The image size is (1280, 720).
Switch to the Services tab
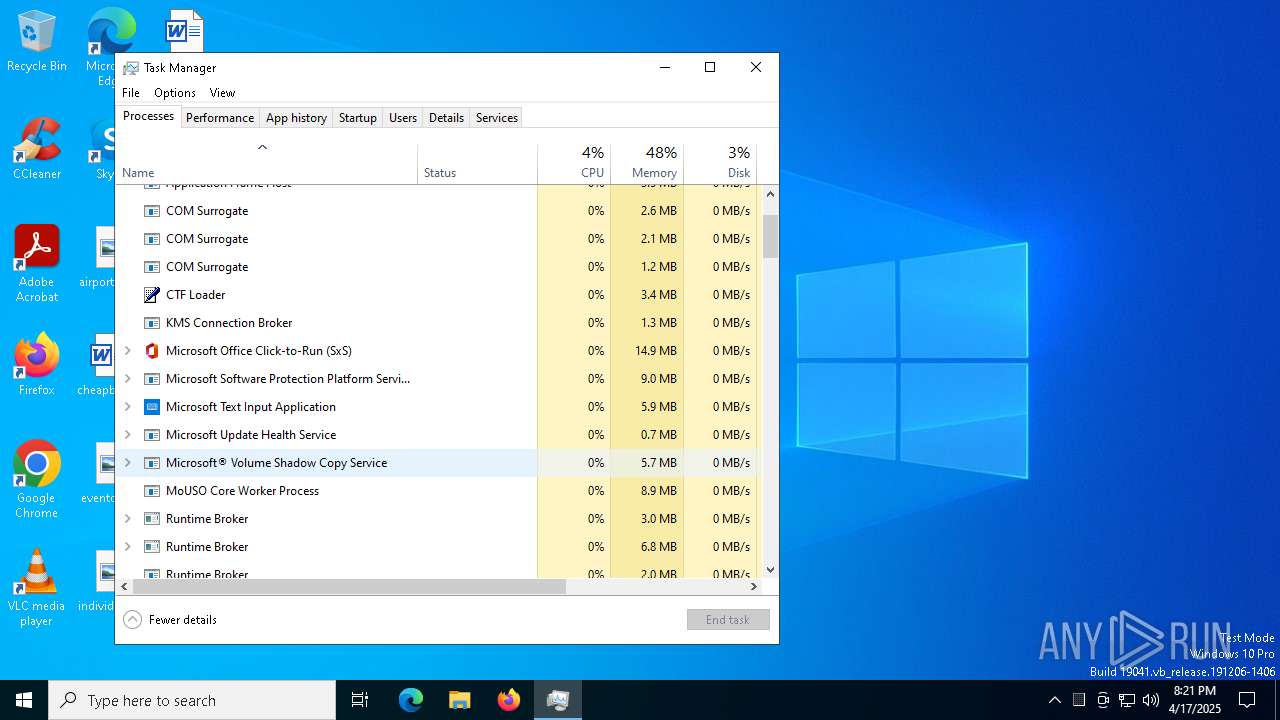pyautogui.click(x=497, y=118)
